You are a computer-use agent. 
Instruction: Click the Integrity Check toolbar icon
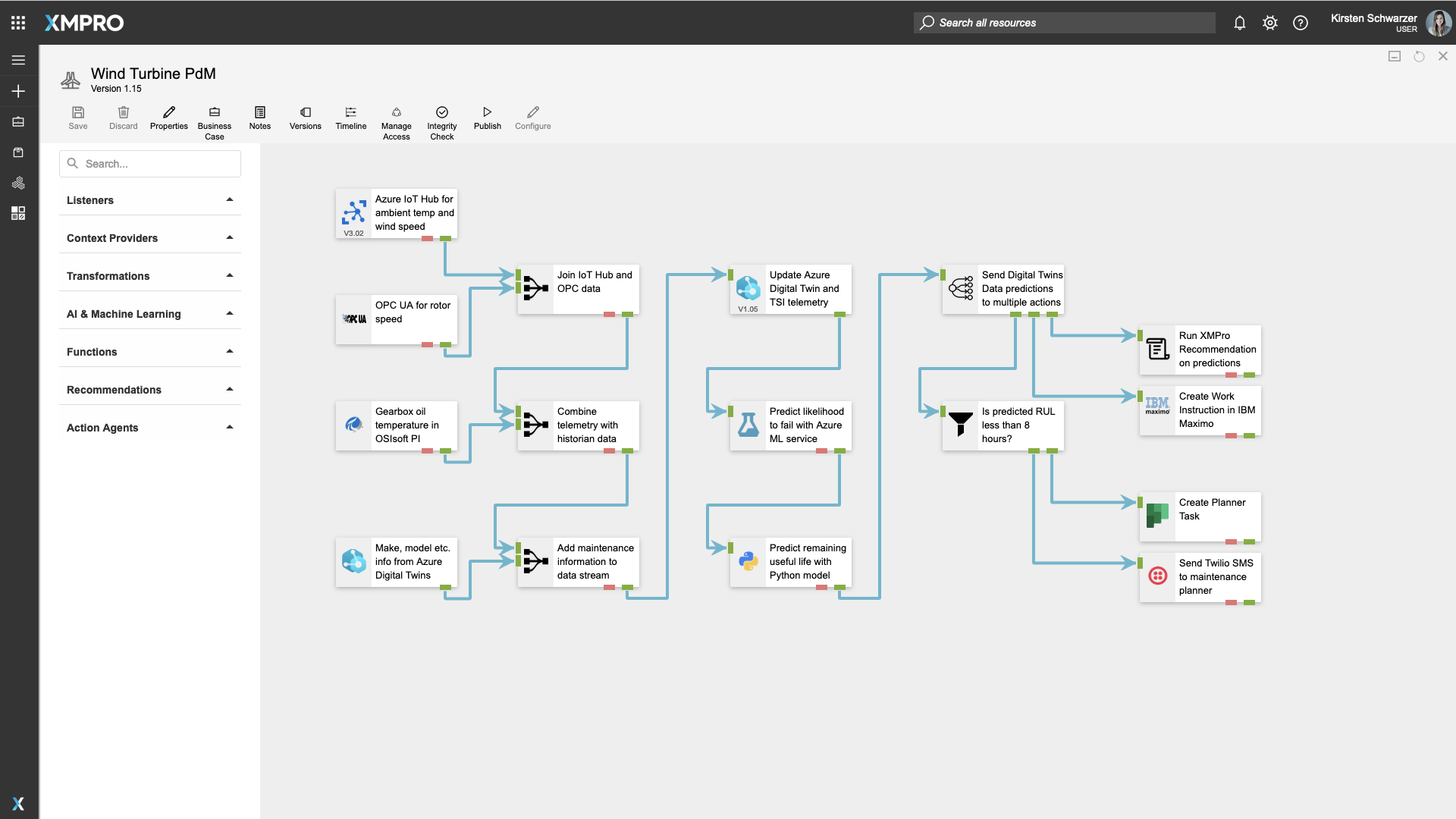pyautogui.click(x=442, y=112)
